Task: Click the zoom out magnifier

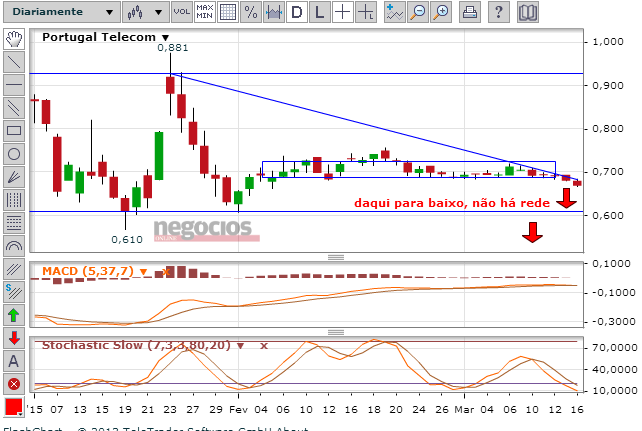Action: point(418,12)
